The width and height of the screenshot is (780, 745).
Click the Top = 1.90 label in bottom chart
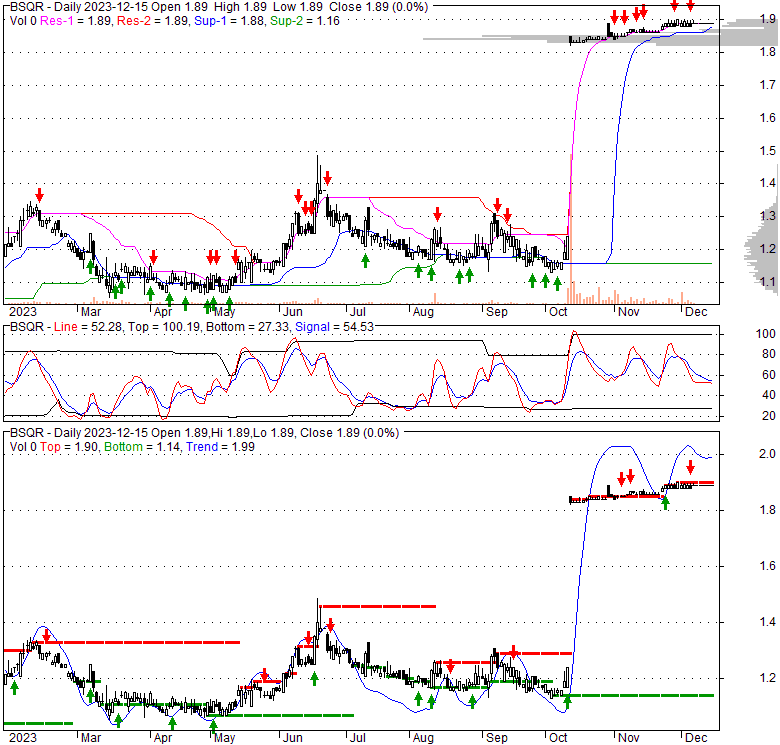point(70,447)
